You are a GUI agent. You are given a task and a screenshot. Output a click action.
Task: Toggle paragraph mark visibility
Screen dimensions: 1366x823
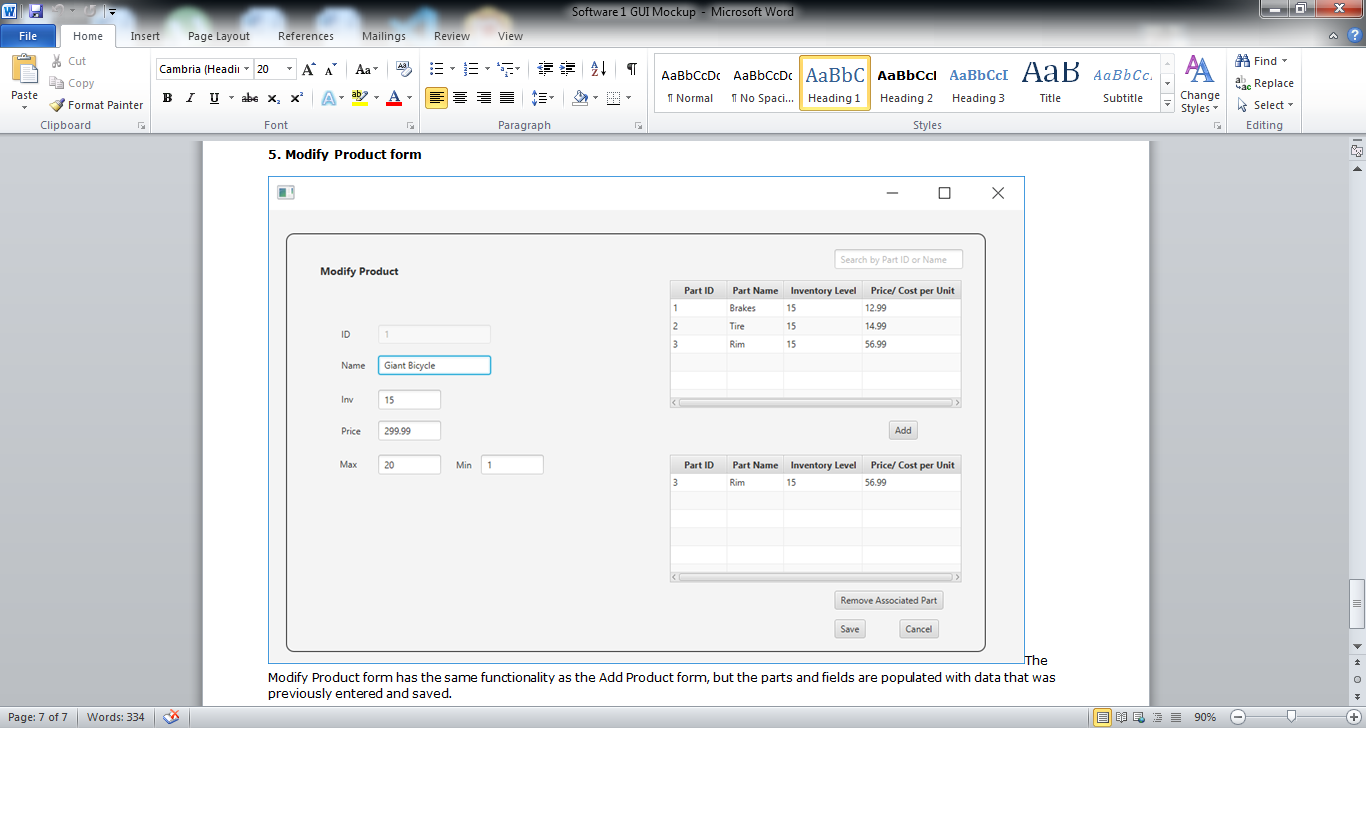[x=629, y=68]
